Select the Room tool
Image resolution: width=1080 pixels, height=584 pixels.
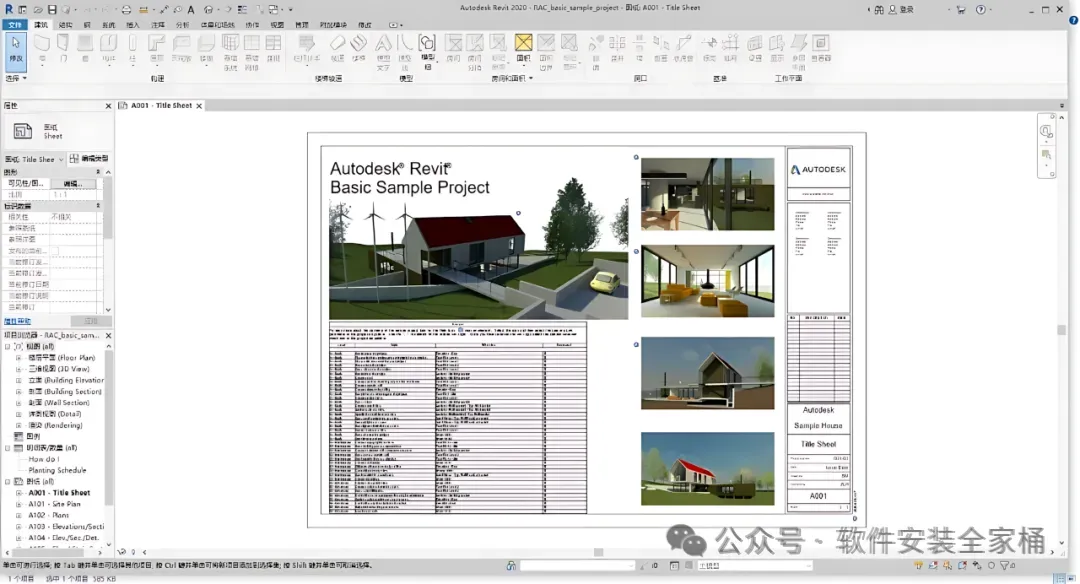click(x=453, y=48)
